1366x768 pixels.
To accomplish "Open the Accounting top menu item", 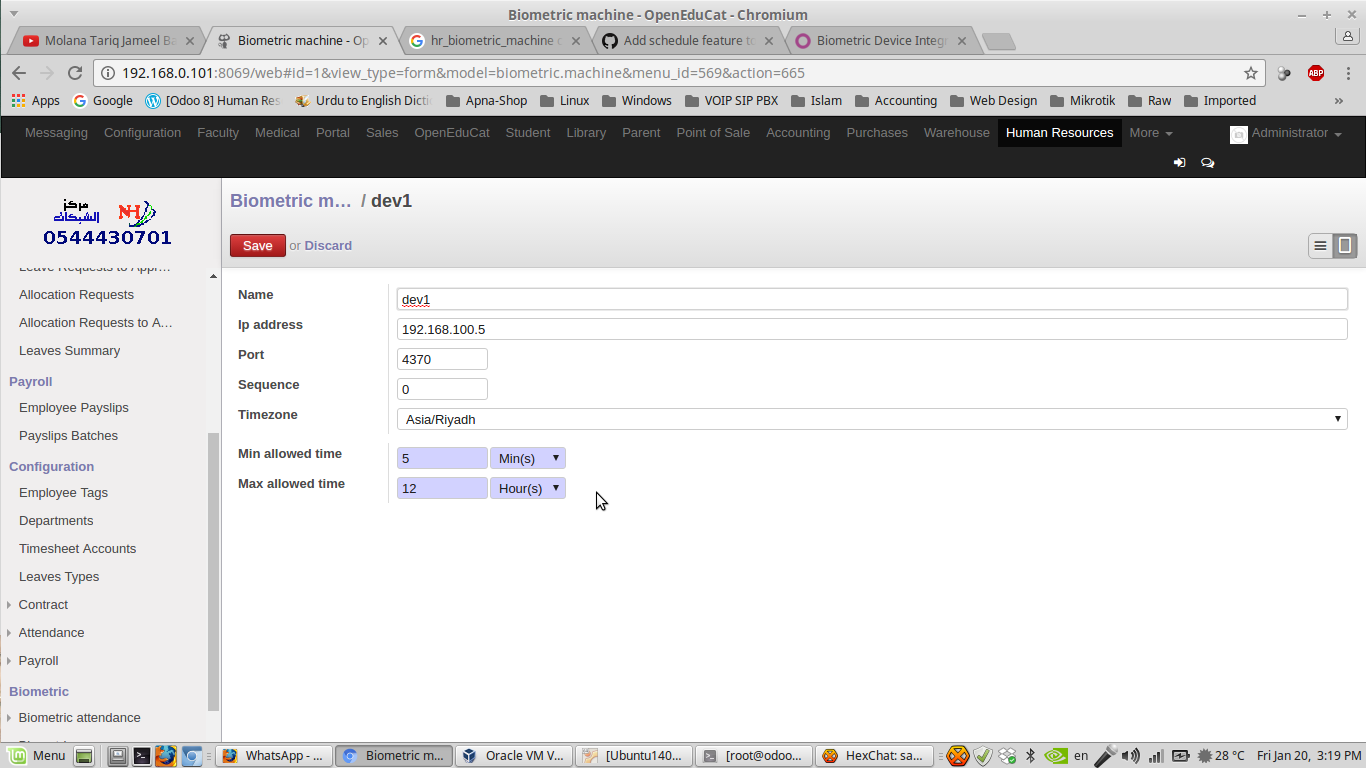I will [798, 133].
